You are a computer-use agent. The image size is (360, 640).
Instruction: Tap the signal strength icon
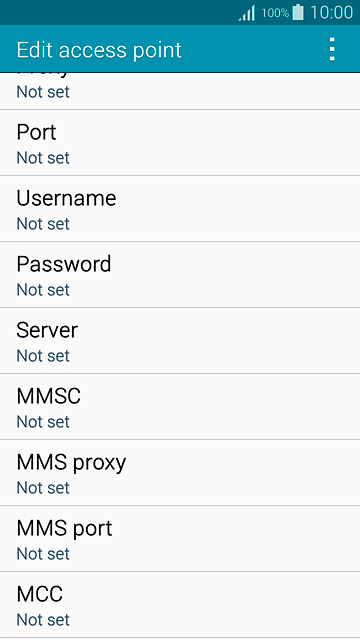click(247, 13)
